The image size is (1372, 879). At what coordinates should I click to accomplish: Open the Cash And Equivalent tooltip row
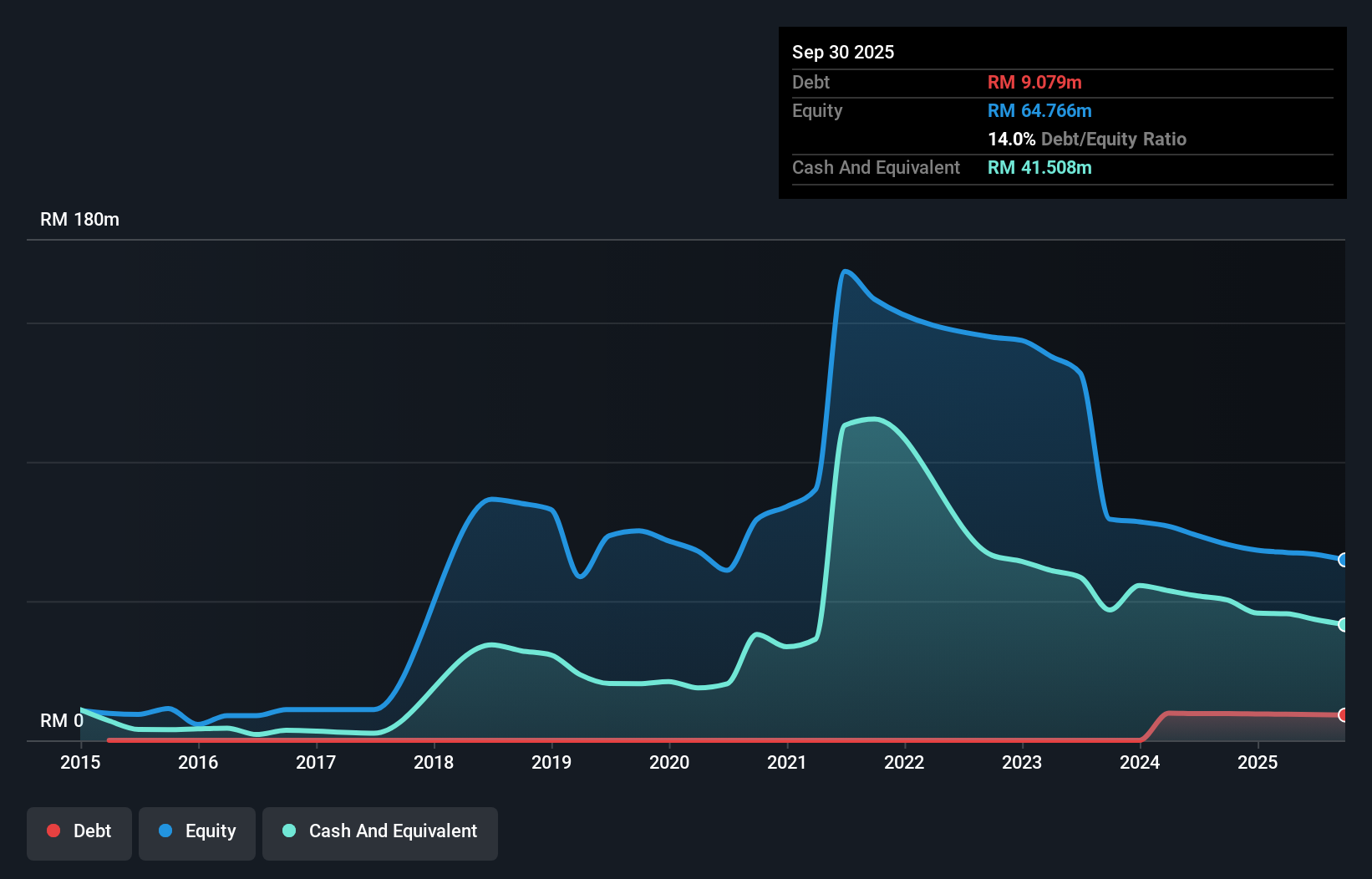[876, 167]
